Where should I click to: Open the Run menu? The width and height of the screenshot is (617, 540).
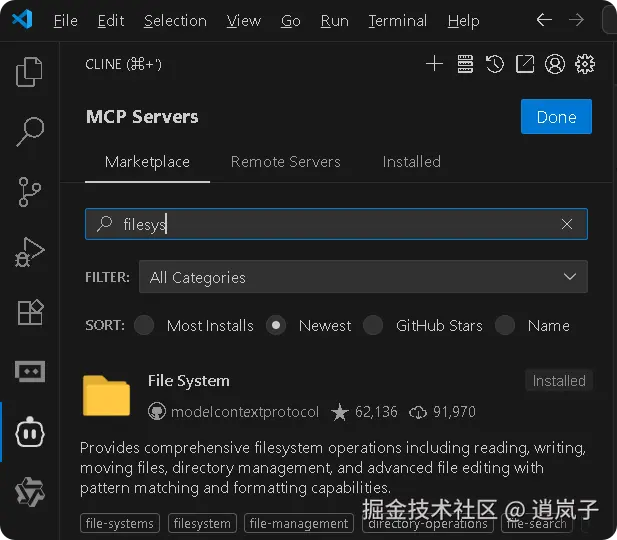(334, 20)
